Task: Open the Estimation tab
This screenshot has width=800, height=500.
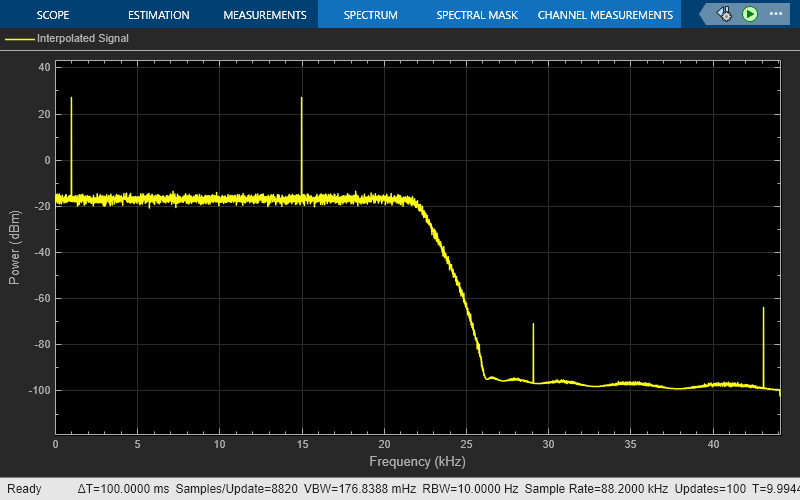Action: point(159,15)
